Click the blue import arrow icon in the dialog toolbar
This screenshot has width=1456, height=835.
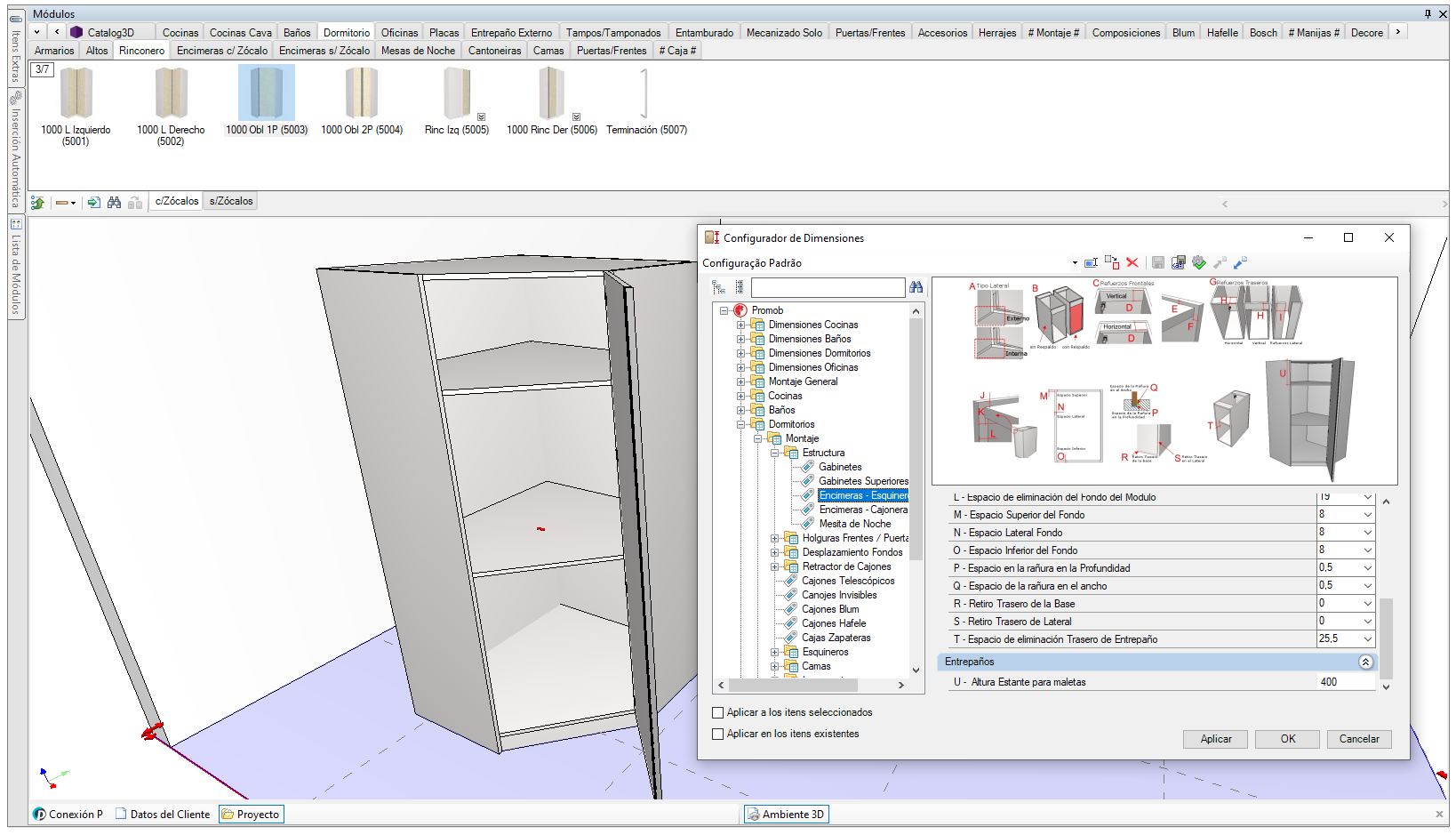point(1241,262)
